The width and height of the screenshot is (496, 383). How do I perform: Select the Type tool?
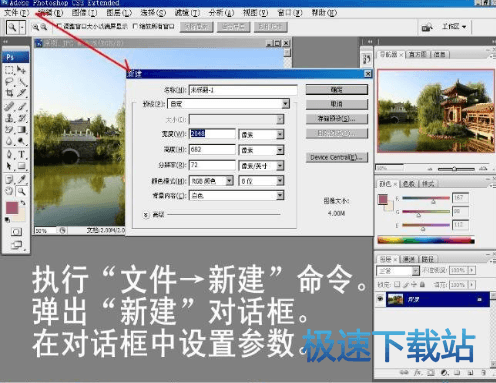pos(22,154)
